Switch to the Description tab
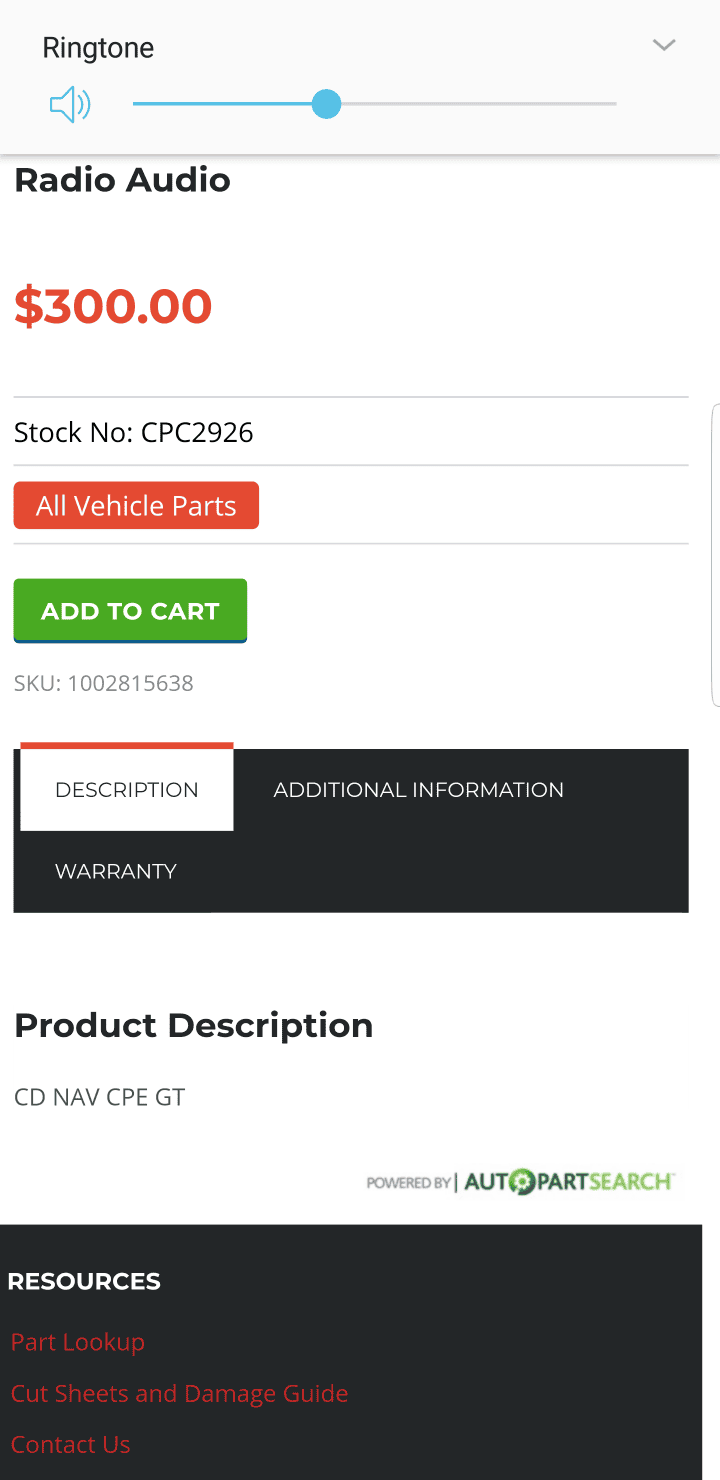720x1480 pixels. tap(127, 789)
